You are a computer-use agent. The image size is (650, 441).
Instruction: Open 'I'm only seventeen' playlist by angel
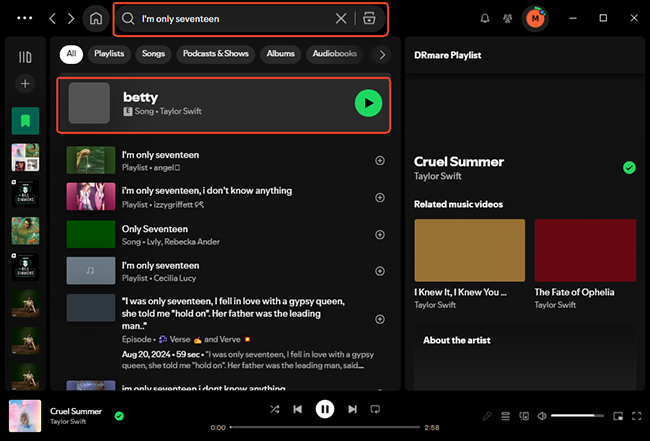click(160, 155)
